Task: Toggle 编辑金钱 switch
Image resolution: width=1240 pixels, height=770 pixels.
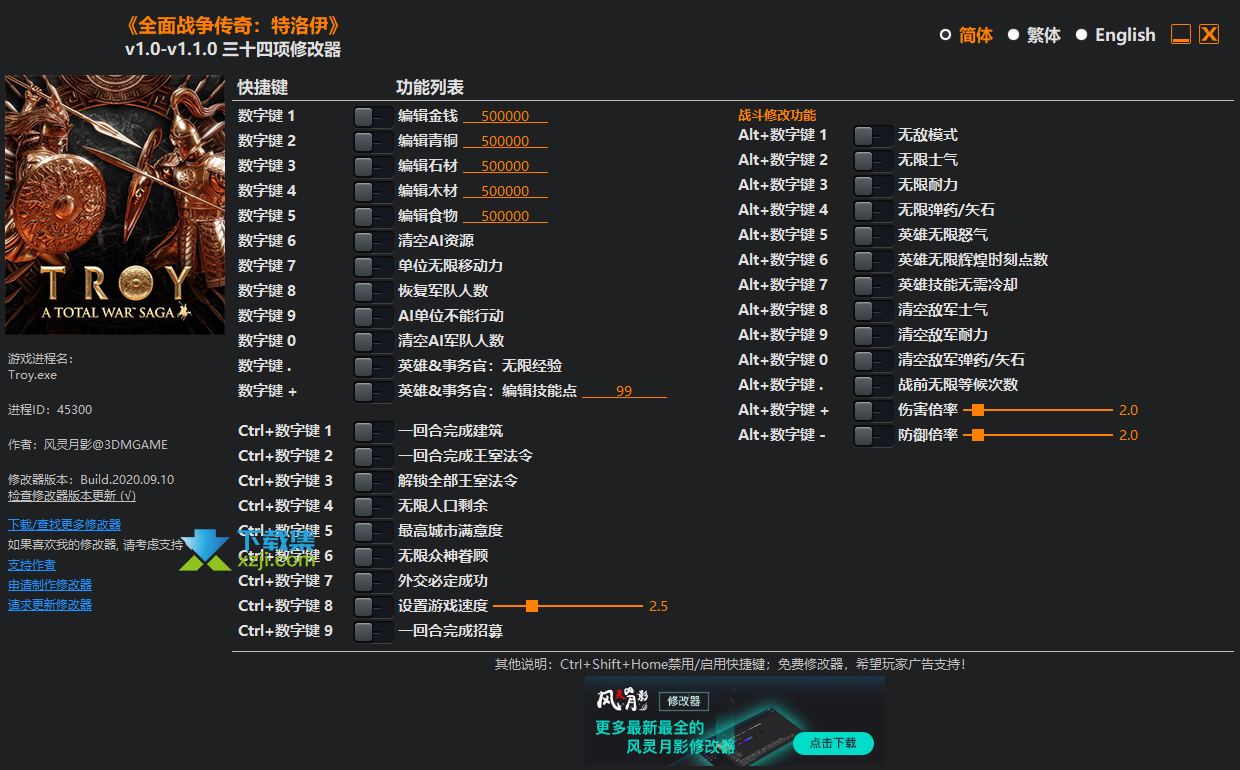Action: pos(373,116)
